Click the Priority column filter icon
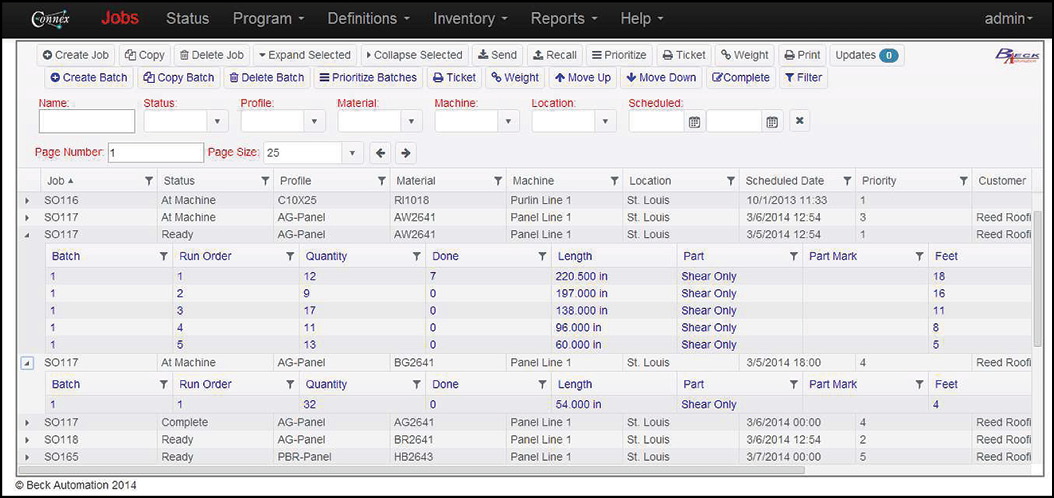 point(963,181)
